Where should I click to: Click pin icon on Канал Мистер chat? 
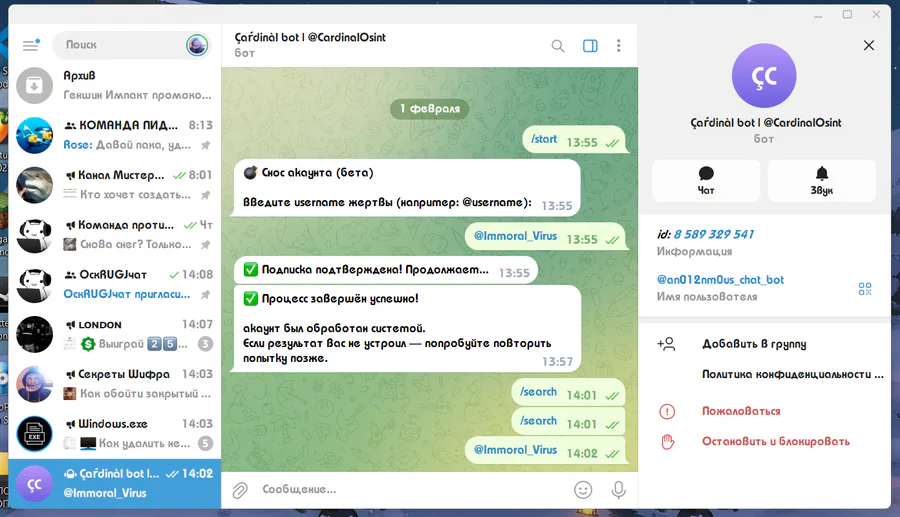tap(205, 195)
